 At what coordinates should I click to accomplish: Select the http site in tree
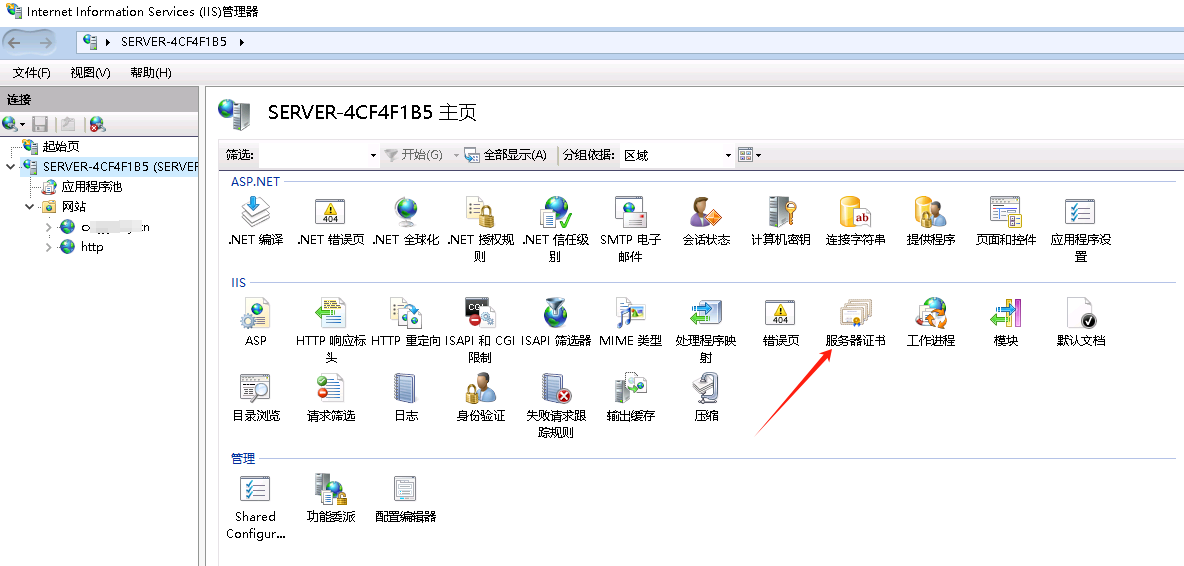coord(92,247)
